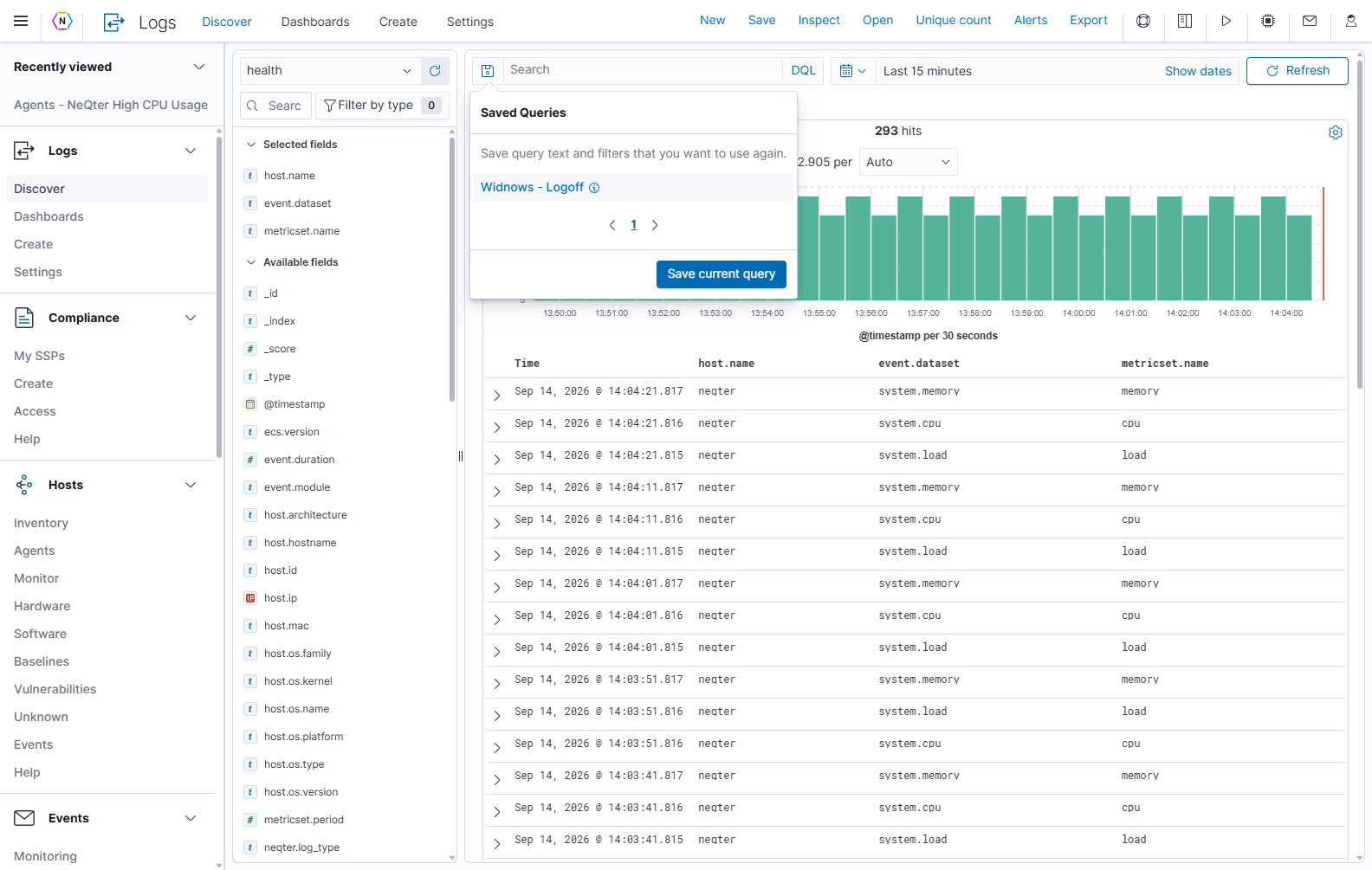Open Dashboards tab in top navigation
This screenshot has width=1372, height=870.
click(x=315, y=22)
